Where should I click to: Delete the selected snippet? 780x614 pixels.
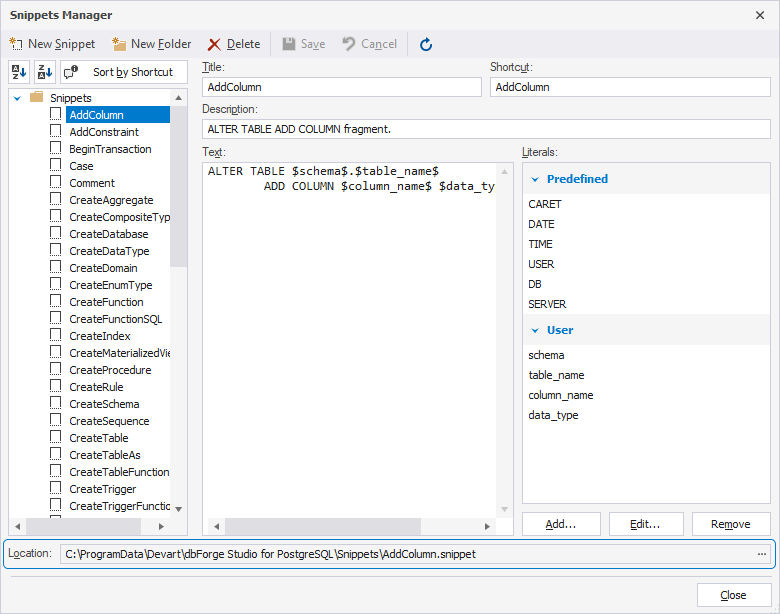234,44
